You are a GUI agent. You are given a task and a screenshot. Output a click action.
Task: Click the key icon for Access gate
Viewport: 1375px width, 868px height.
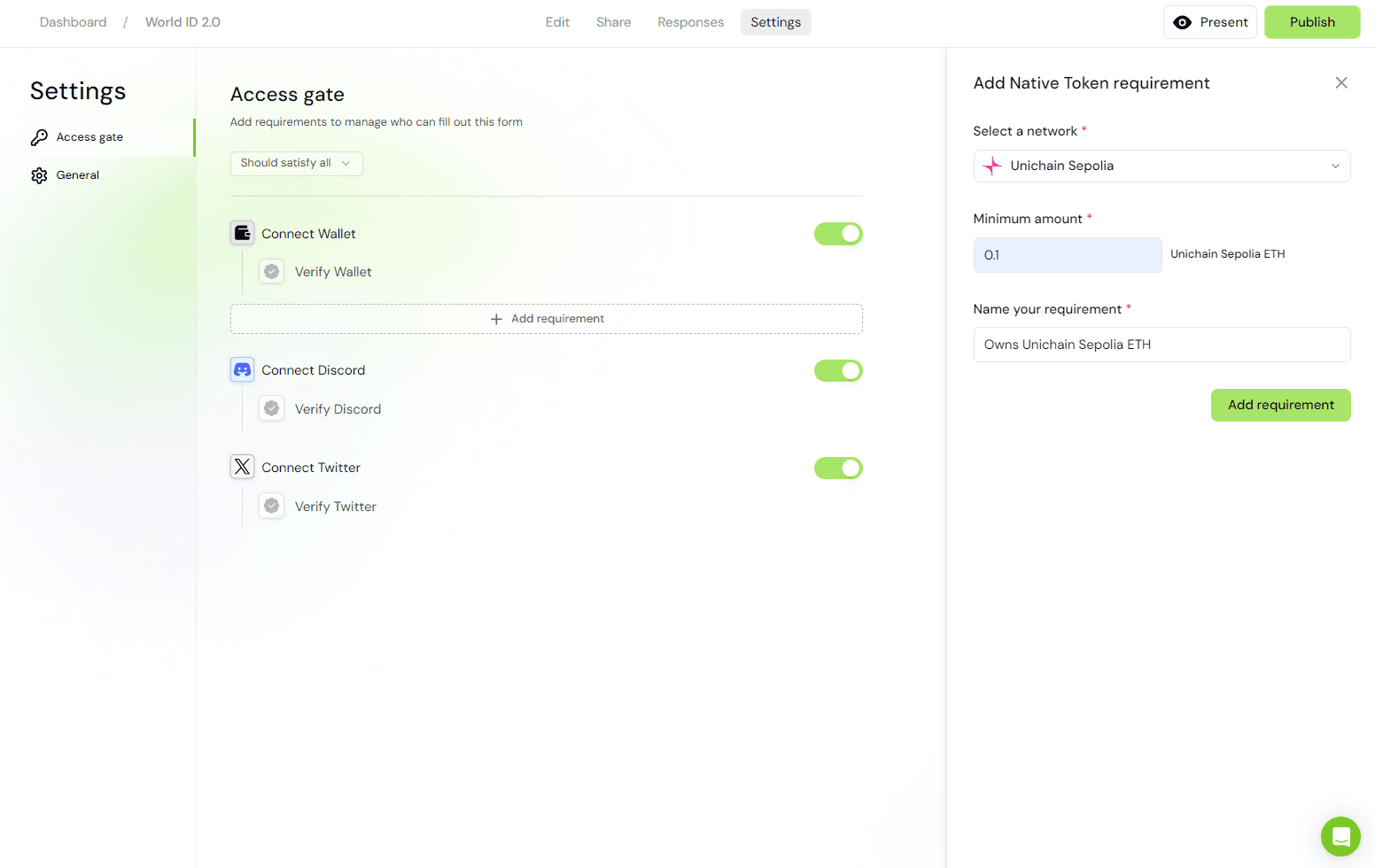point(39,137)
